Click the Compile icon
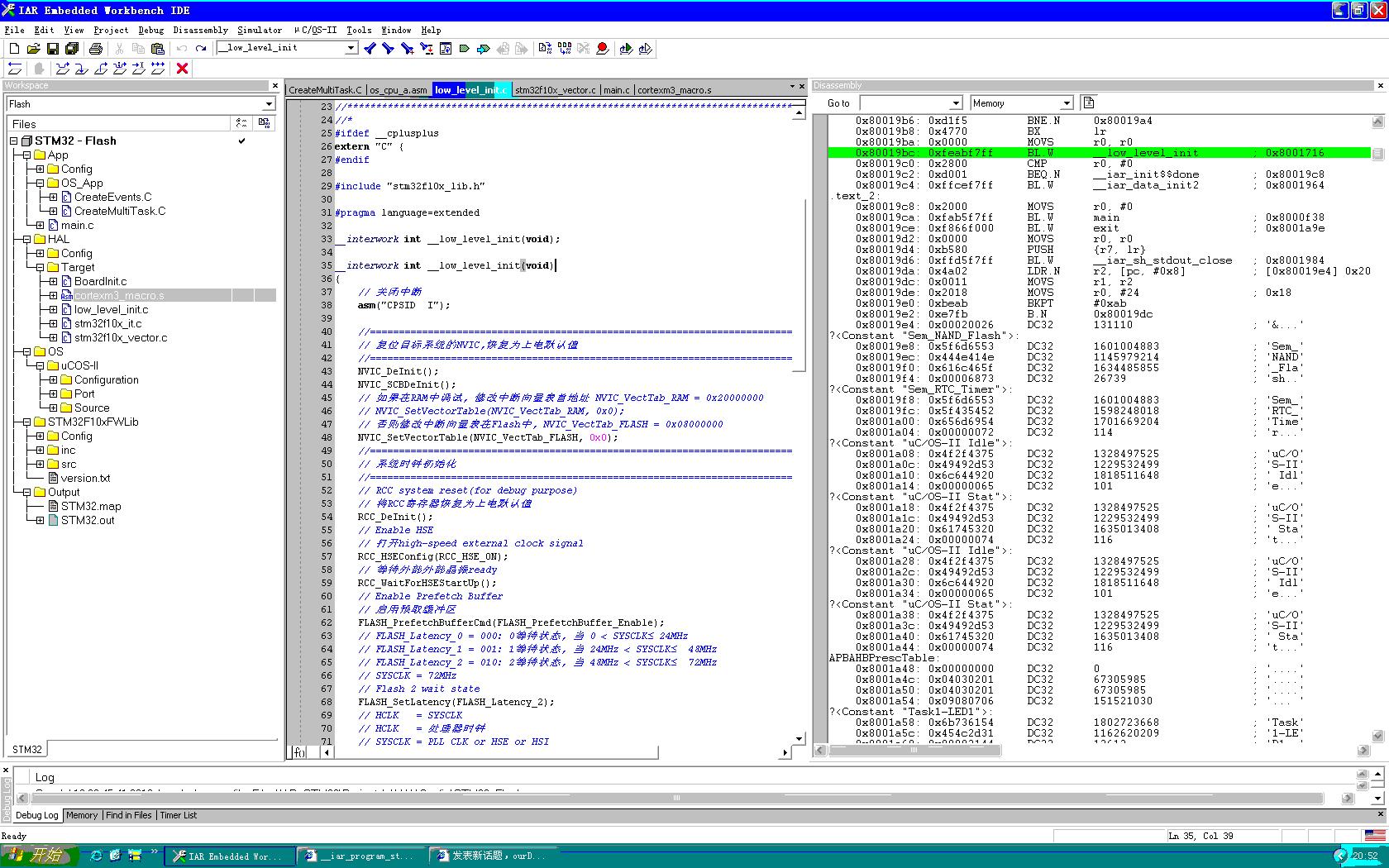Viewport: 1389px width, 868px height. tap(545, 49)
